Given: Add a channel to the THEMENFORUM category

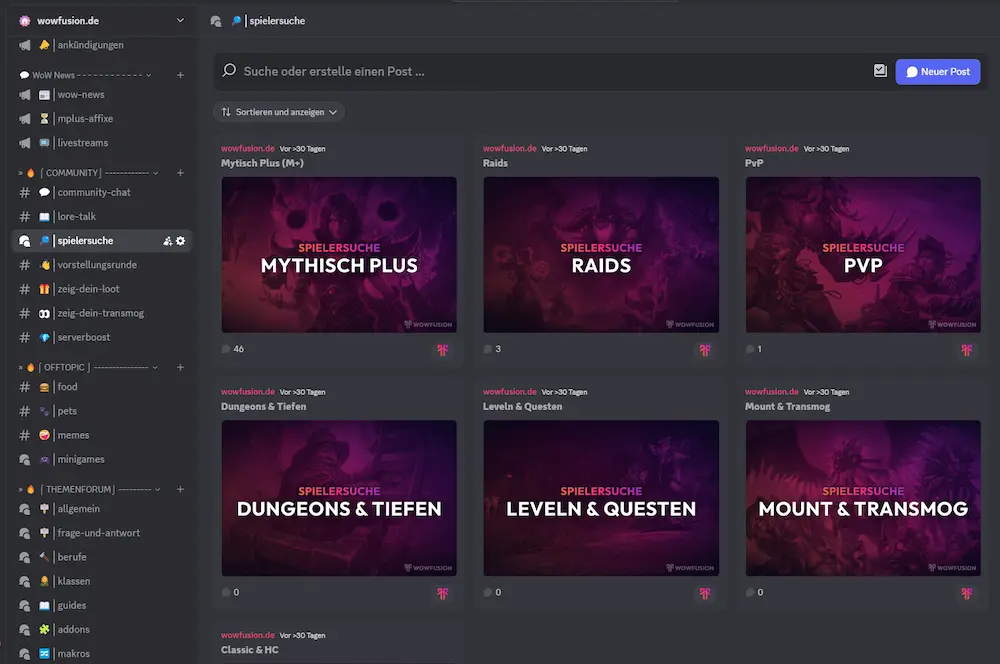Looking at the screenshot, I should point(180,489).
